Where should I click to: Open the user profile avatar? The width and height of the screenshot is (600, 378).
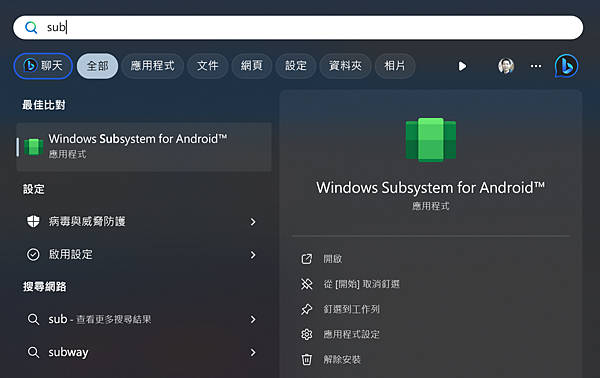pyautogui.click(x=506, y=66)
